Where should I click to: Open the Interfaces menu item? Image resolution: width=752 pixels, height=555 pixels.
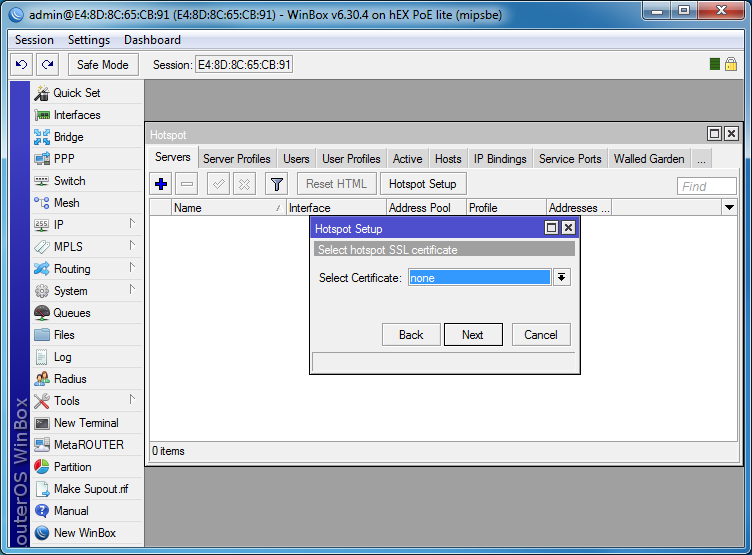click(87, 115)
